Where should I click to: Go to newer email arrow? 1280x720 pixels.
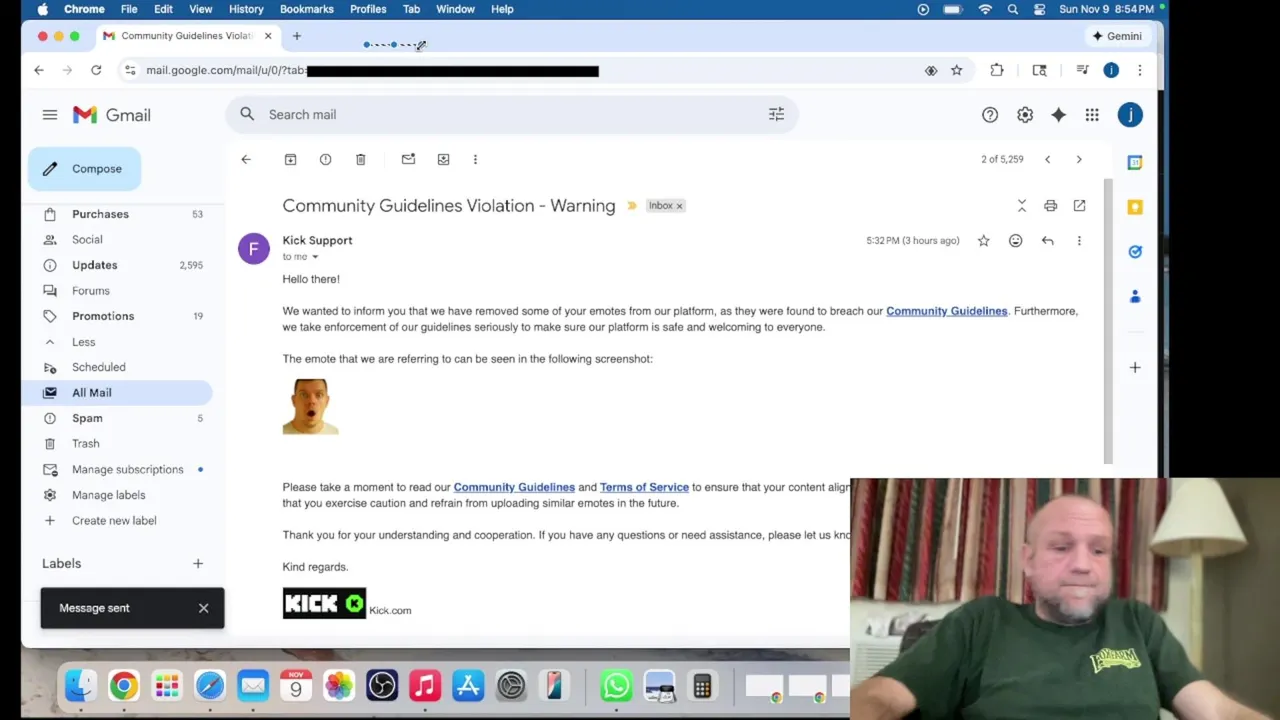pos(1047,159)
